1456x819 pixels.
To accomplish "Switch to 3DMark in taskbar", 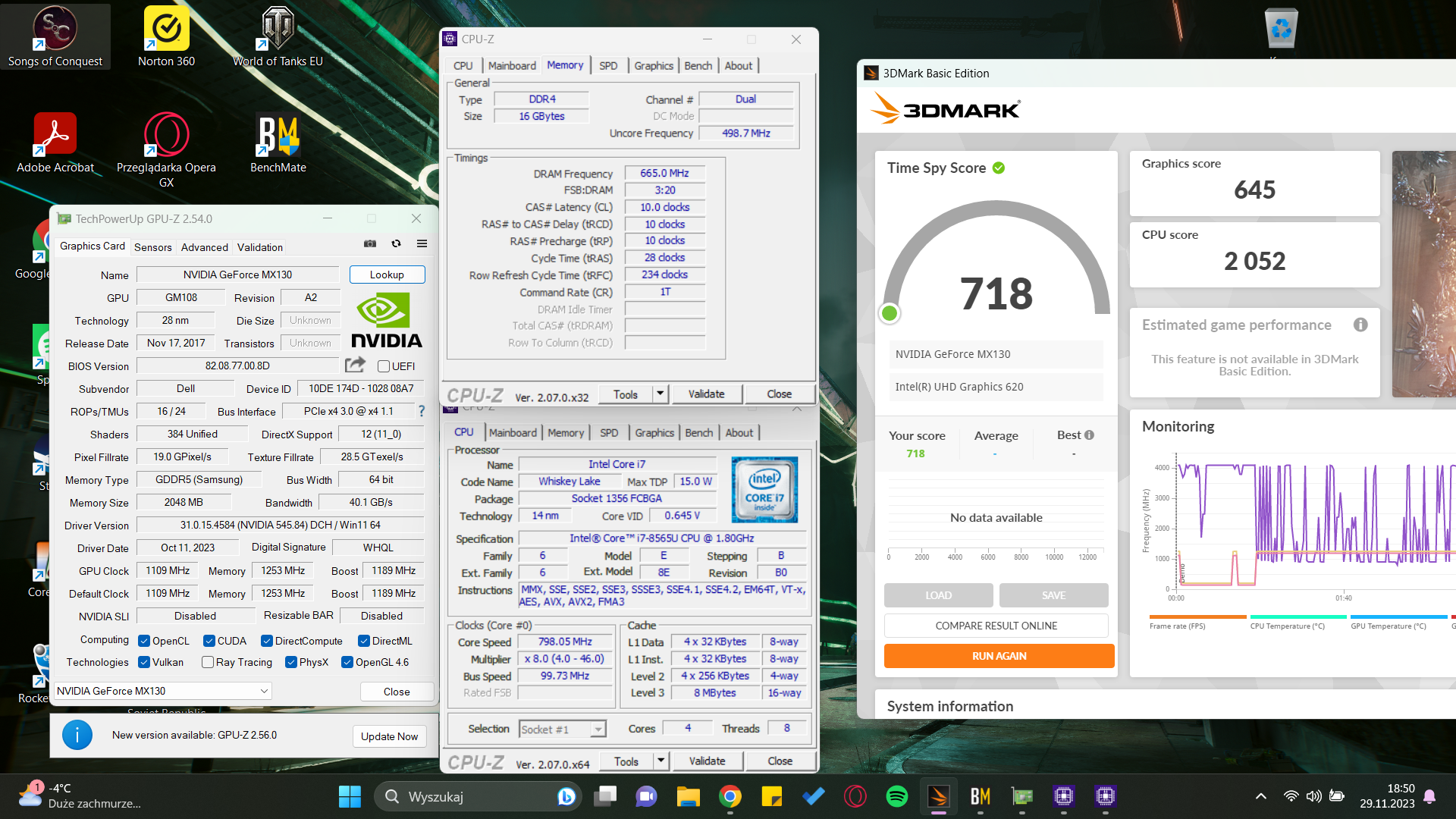I will tap(939, 796).
